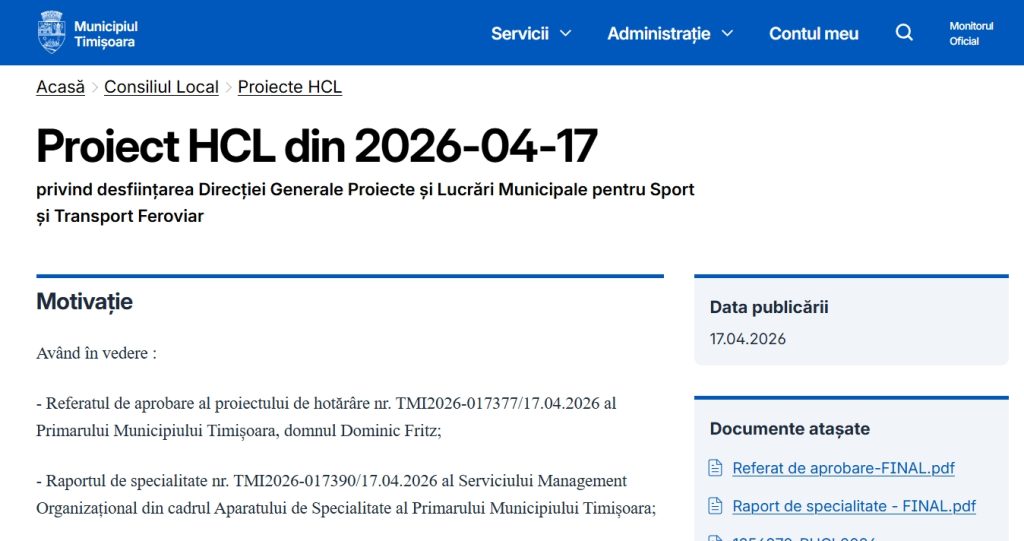Click the 17.04.2026 publication date
Image resolution: width=1024 pixels, height=541 pixels.
click(x=748, y=339)
